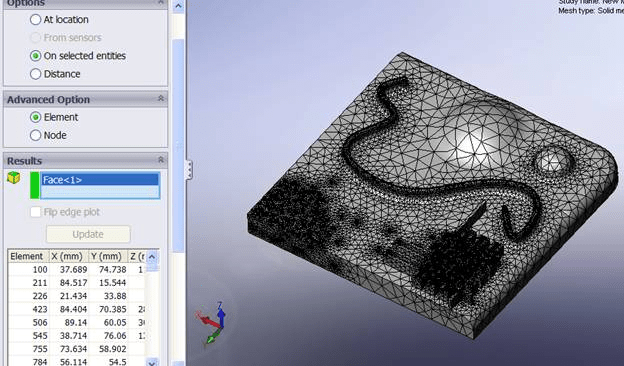Click the Y value 15.544
The width and height of the screenshot is (624, 366).
[113, 283]
